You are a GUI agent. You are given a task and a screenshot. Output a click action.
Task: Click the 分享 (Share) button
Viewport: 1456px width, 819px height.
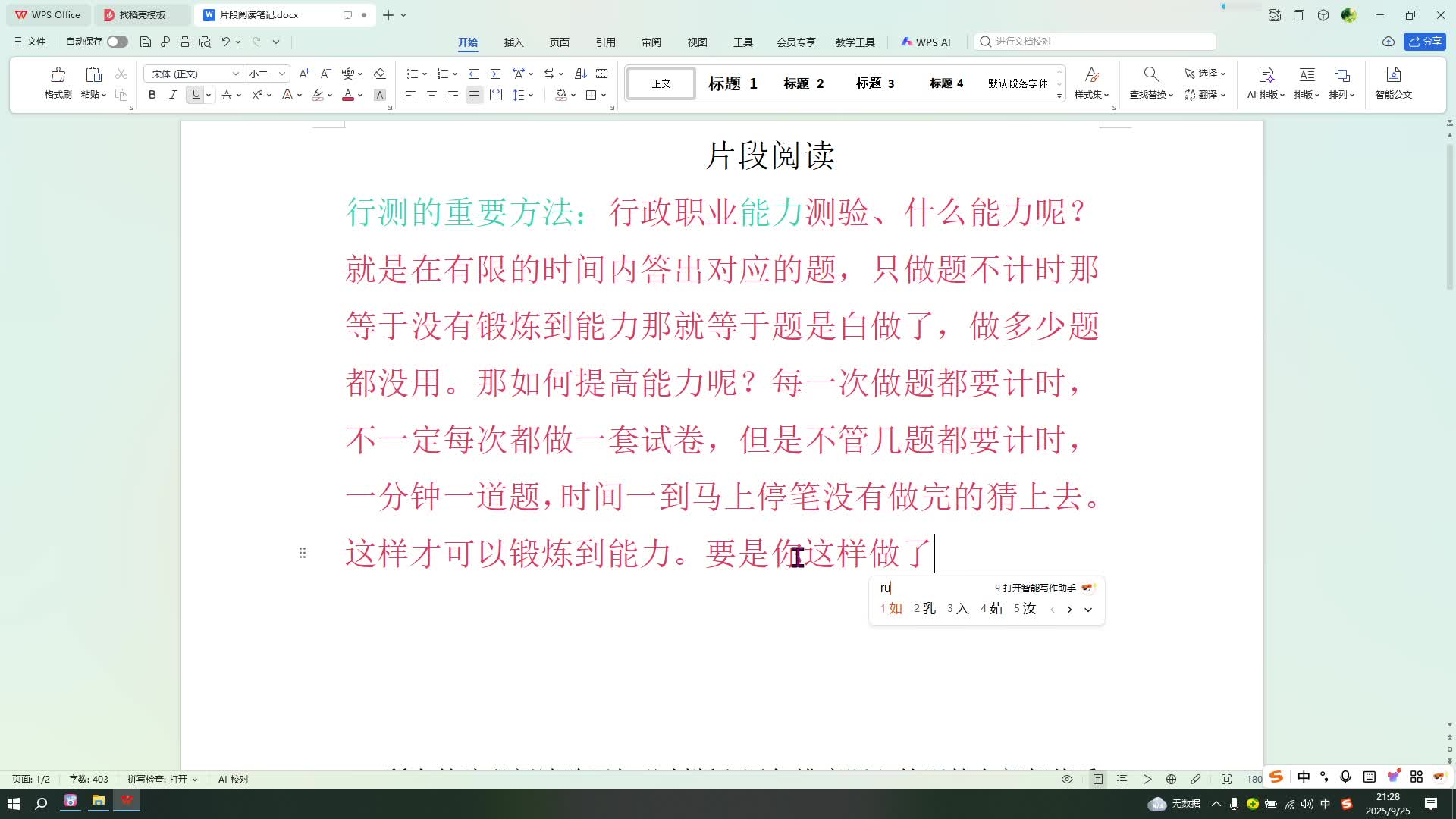pyautogui.click(x=1426, y=42)
